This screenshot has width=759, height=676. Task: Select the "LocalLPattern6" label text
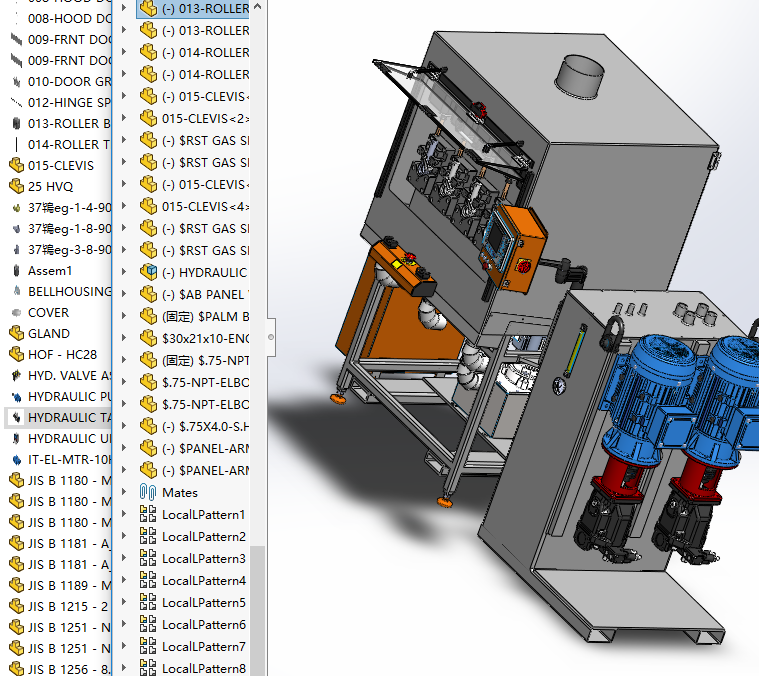click(x=204, y=625)
